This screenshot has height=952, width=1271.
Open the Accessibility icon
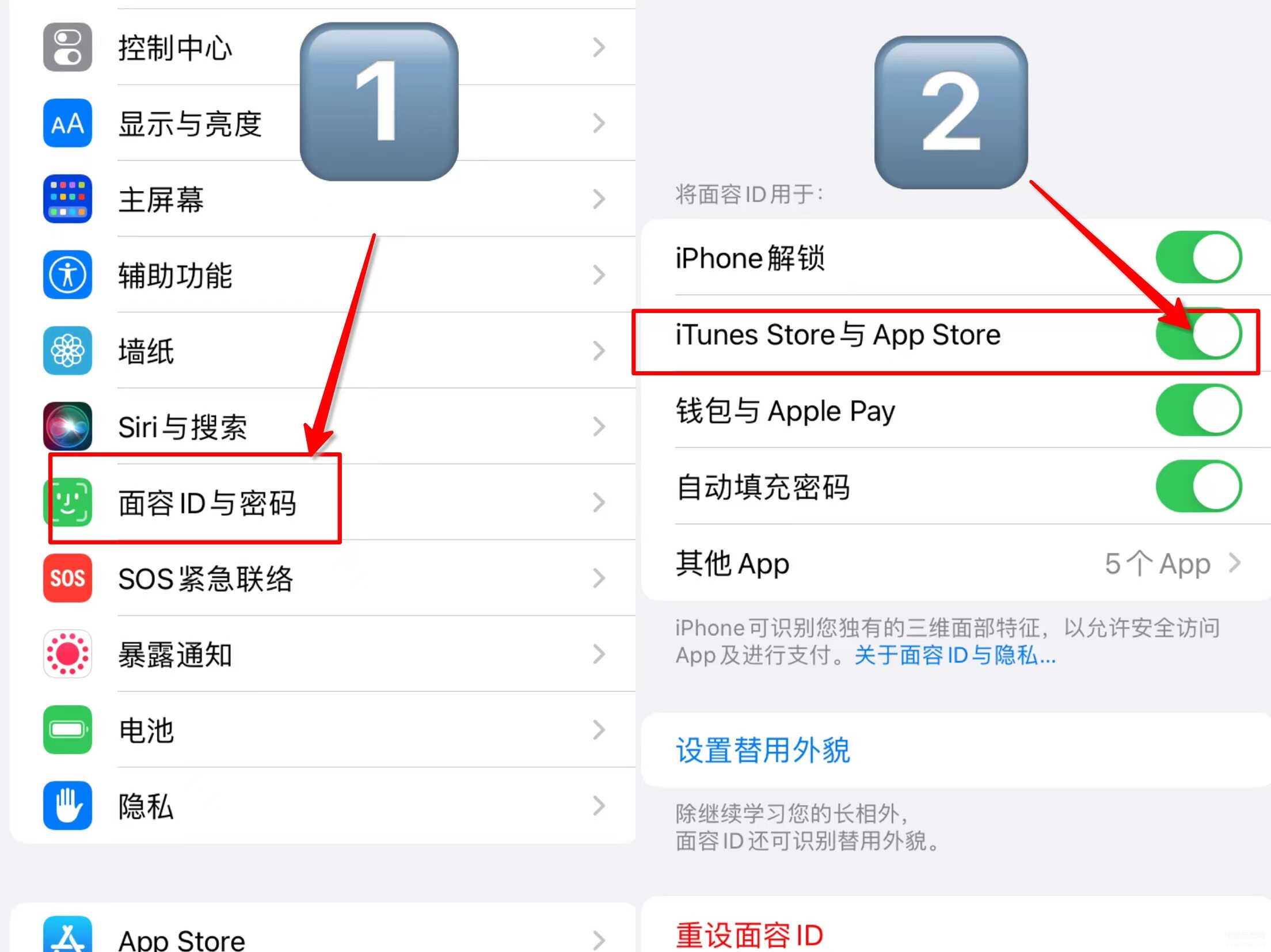(67, 275)
